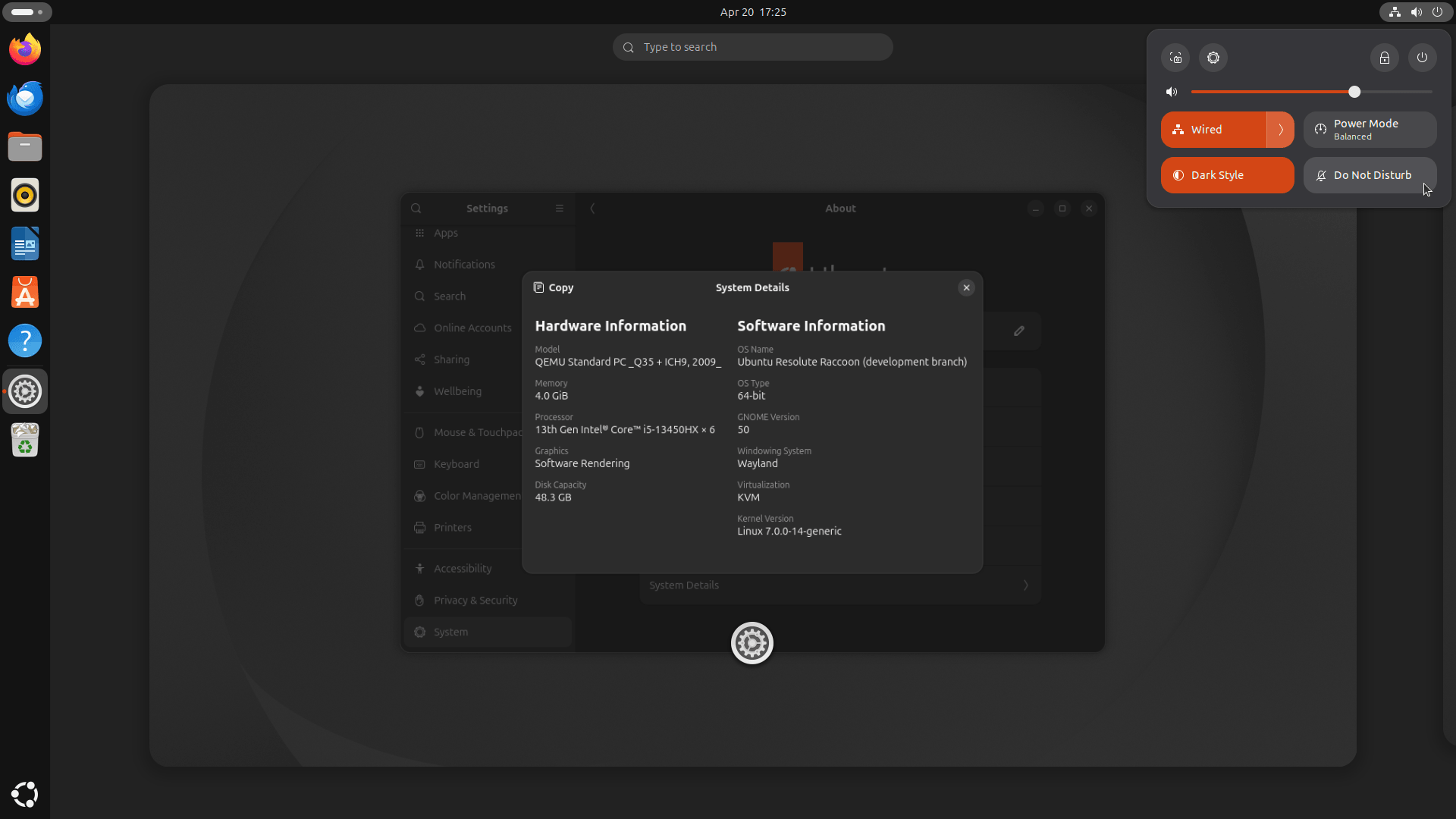Enable Do Not Disturb
The width and height of the screenshot is (1456, 819).
coord(1370,175)
